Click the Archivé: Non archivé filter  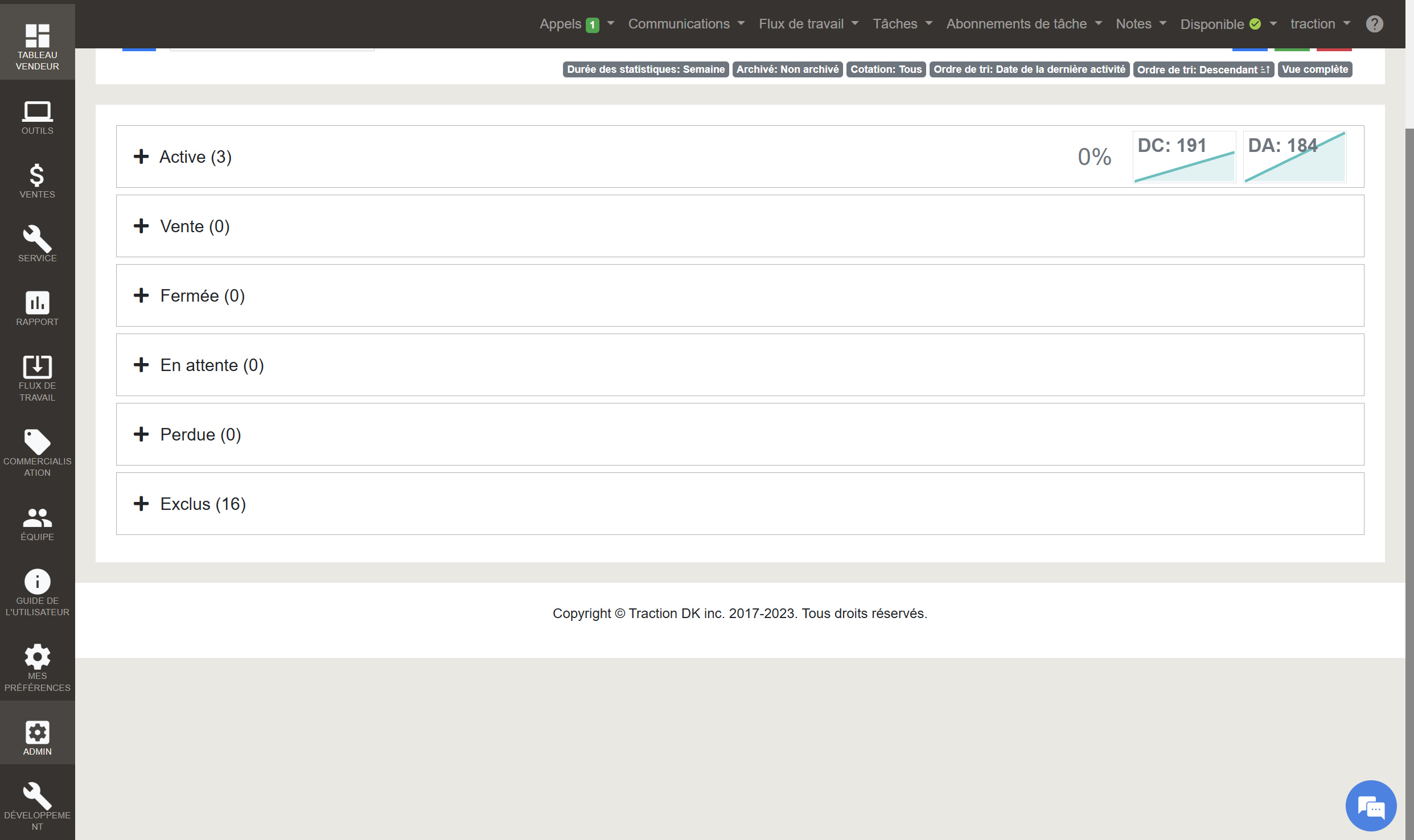[x=787, y=69]
